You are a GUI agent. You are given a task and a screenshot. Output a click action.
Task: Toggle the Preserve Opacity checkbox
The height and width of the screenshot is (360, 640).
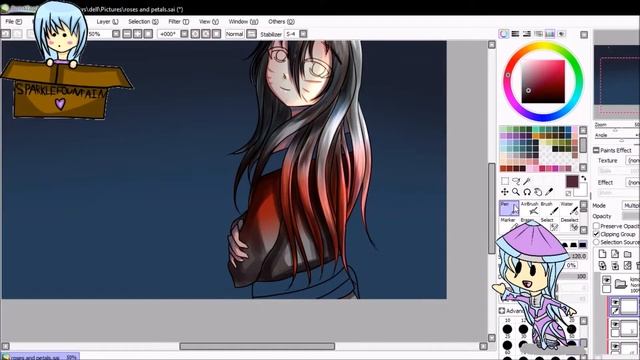[x=596, y=226]
